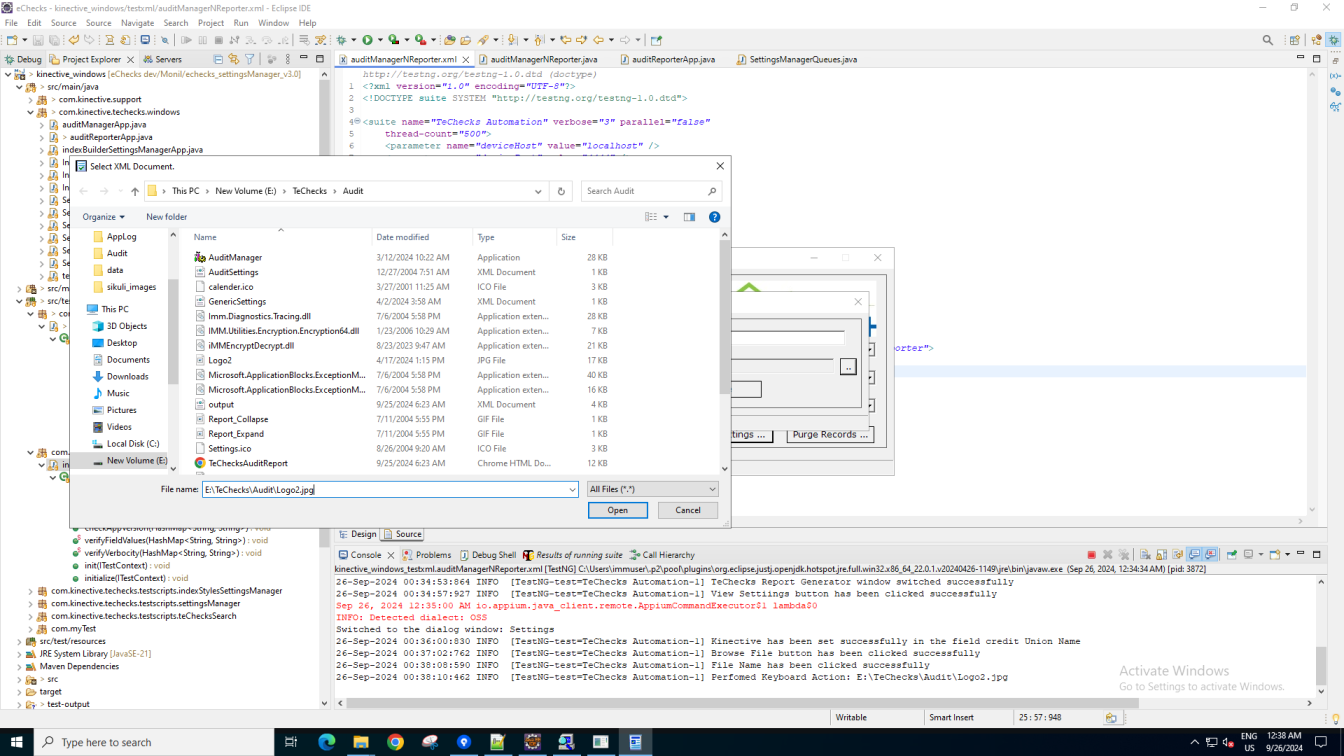Open the Navigate menu

tap(137, 23)
